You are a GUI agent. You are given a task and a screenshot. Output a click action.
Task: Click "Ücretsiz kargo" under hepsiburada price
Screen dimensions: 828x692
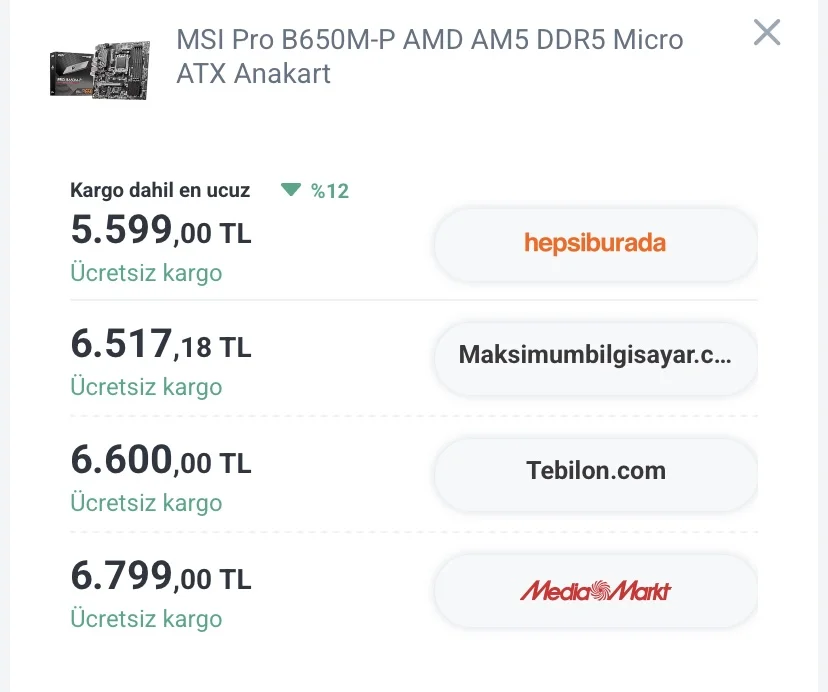(146, 273)
